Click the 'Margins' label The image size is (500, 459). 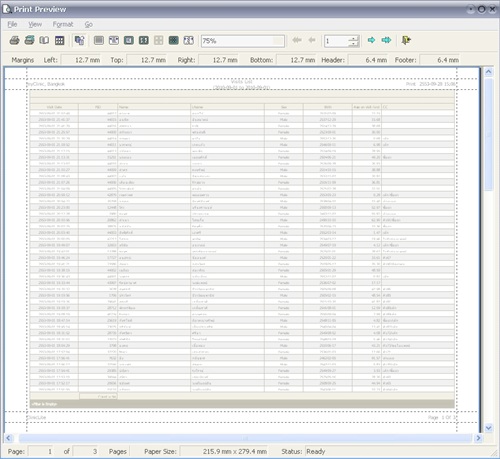tap(23, 60)
